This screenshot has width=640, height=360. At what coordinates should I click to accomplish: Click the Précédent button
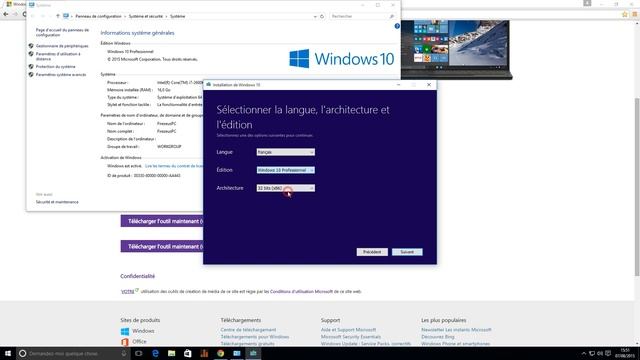pyautogui.click(x=372, y=252)
